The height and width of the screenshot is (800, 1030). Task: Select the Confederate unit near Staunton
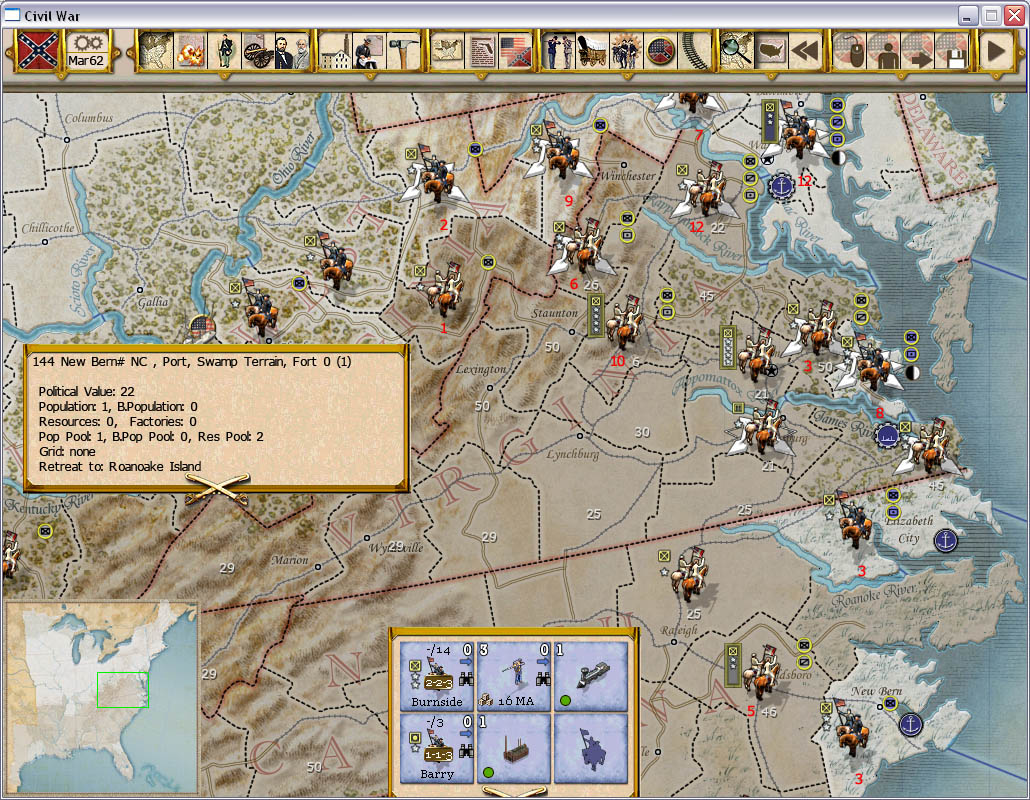(x=624, y=324)
